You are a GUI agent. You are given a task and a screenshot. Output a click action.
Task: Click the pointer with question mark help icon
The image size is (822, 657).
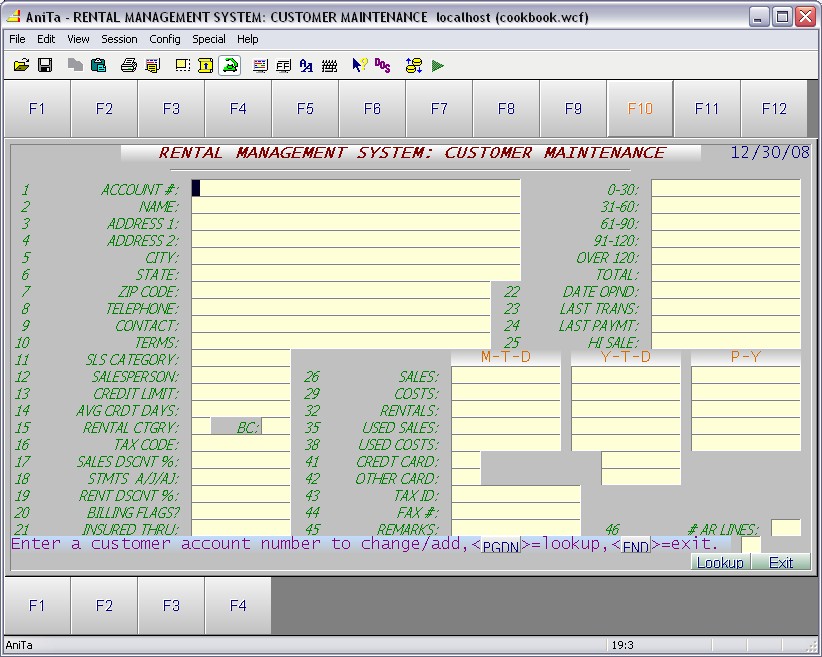360,66
